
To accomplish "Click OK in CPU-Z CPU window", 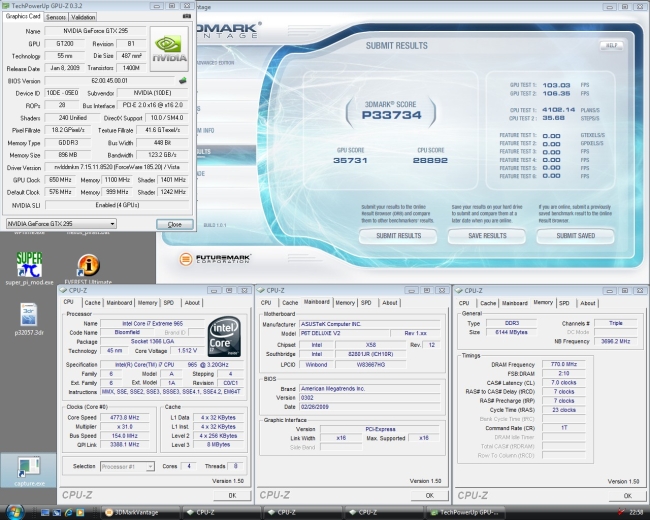I will 232,495.
